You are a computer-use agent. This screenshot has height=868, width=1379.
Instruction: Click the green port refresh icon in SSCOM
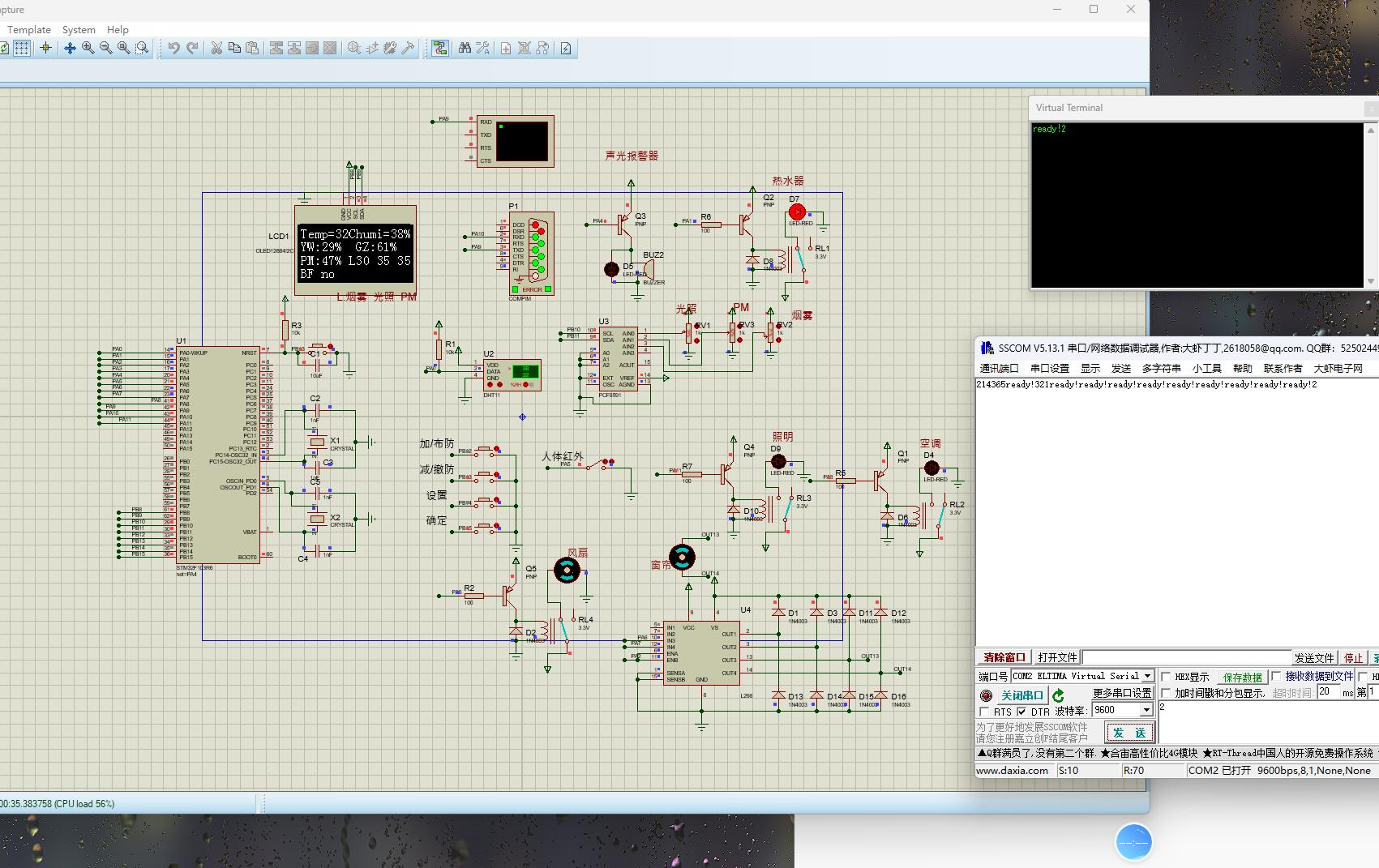click(1057, 695)
